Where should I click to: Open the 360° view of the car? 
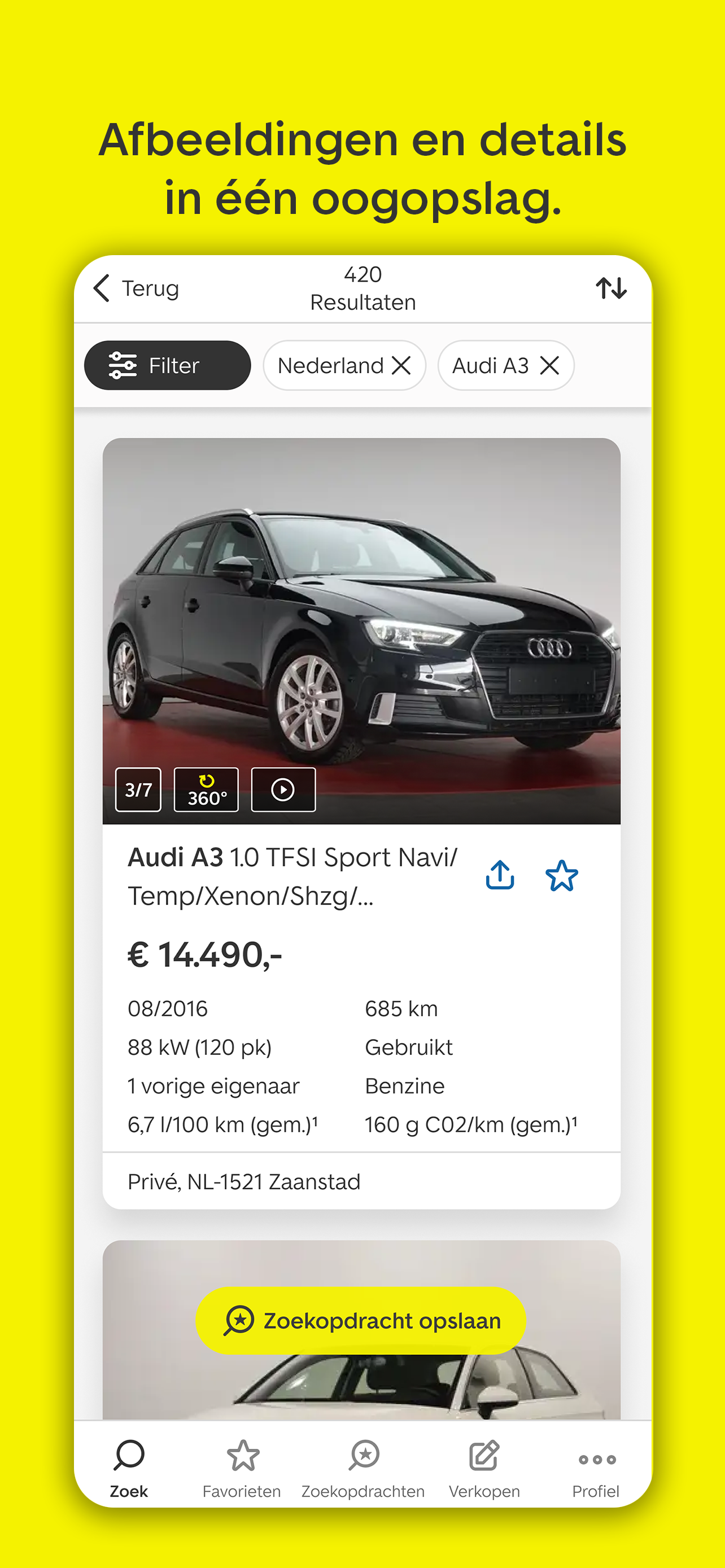tap(206, 790)
